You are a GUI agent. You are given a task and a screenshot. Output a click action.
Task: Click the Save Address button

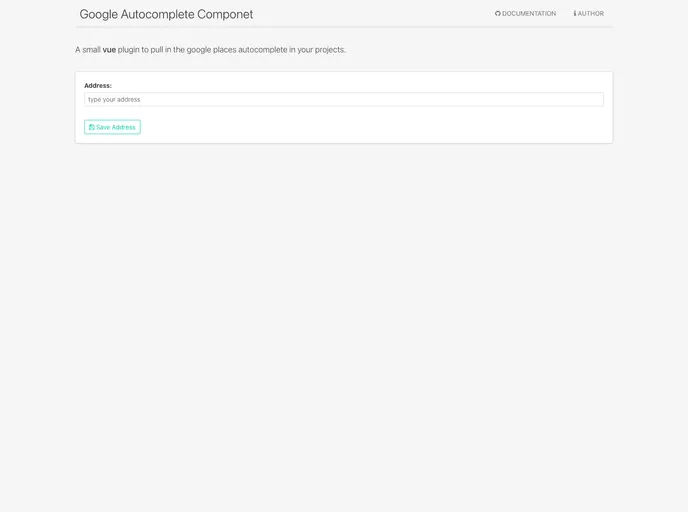click(112, 127)
